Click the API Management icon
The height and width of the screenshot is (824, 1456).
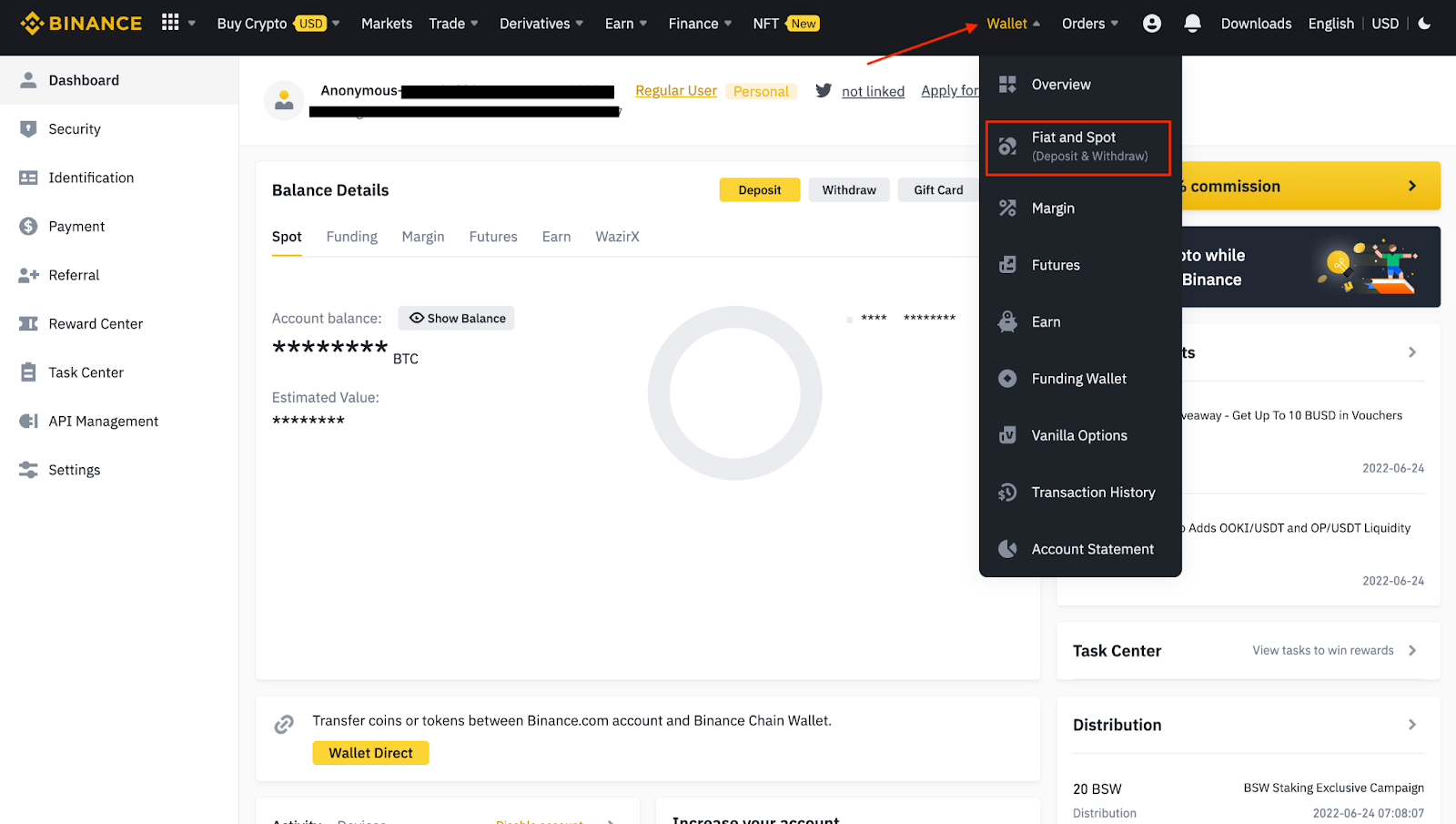click(28, 421)
